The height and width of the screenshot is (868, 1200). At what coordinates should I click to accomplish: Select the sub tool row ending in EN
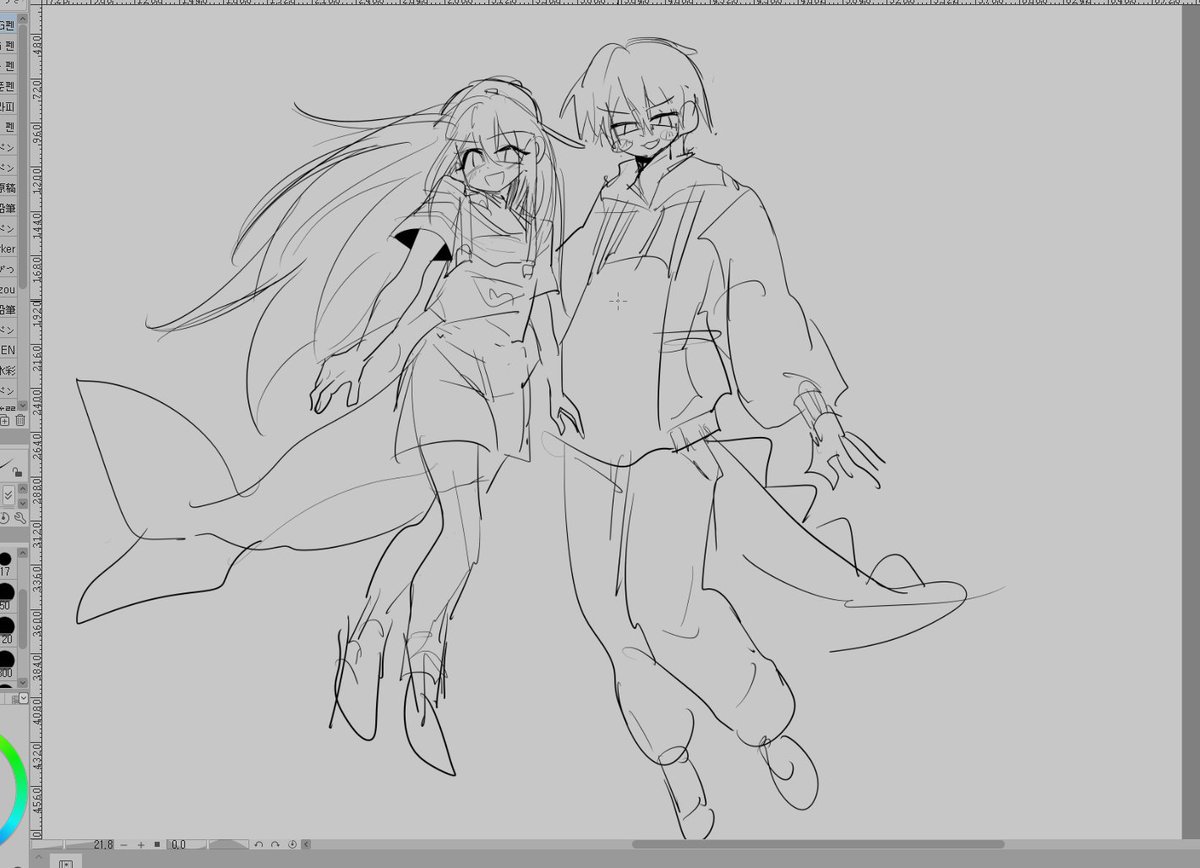pyautogui.click(x=9, y=350)
